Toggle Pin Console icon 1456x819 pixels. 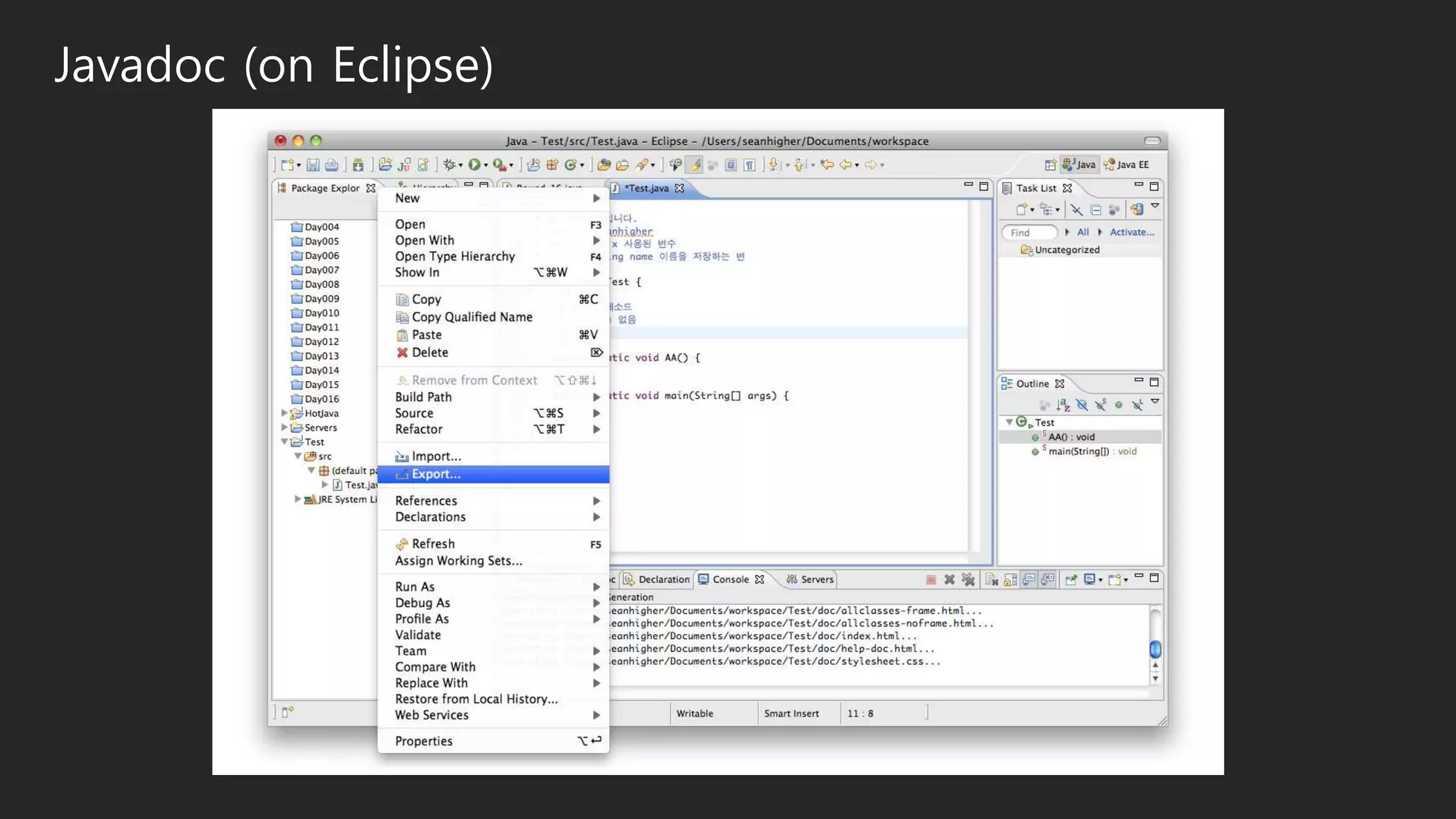point(1071,579)
